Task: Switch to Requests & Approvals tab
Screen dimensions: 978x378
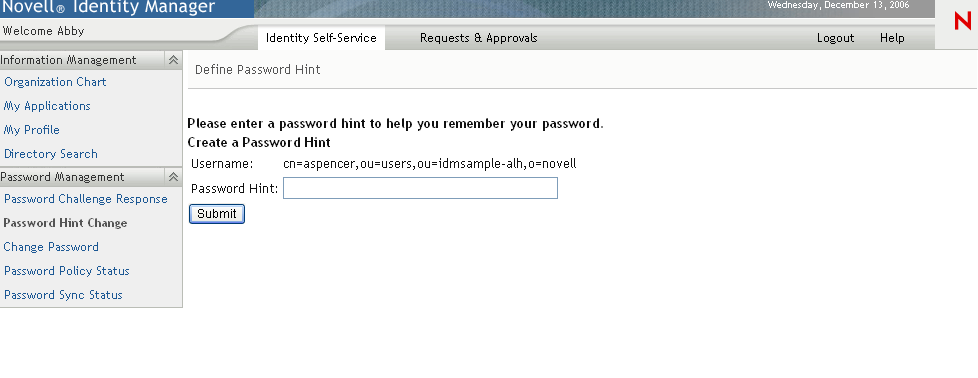Action: [x=478, y=38]
